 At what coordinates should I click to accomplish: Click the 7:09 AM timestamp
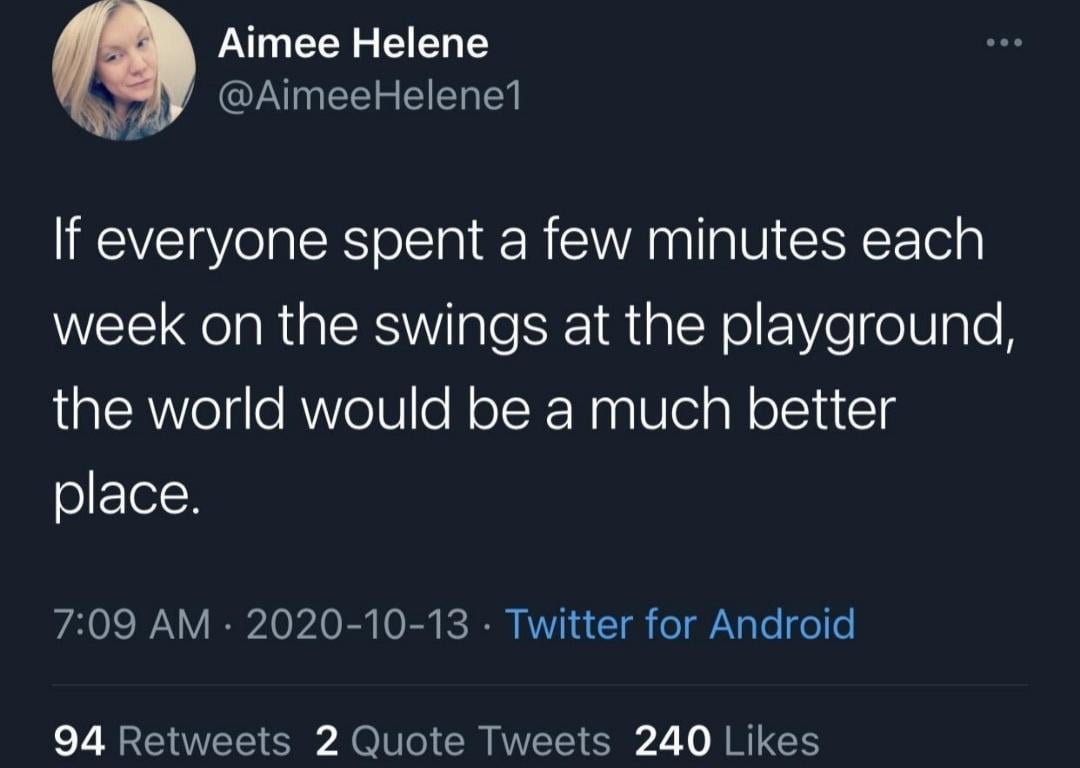click(x=132, y=625)
